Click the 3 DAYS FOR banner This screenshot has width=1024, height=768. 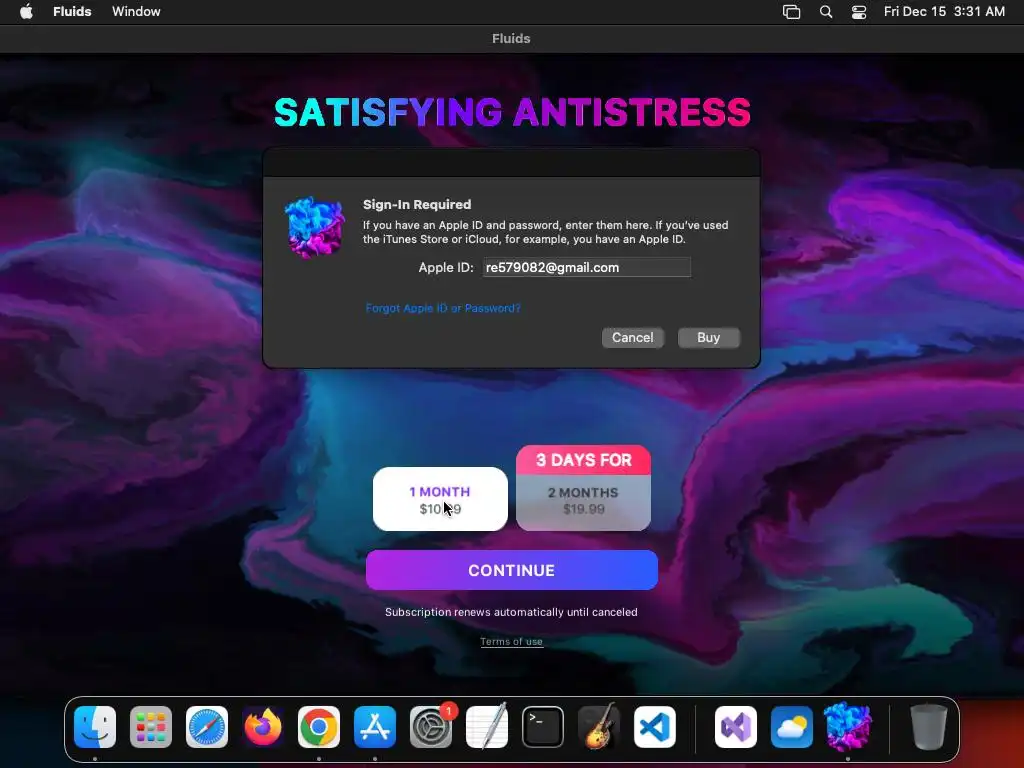tap(583, 460)
